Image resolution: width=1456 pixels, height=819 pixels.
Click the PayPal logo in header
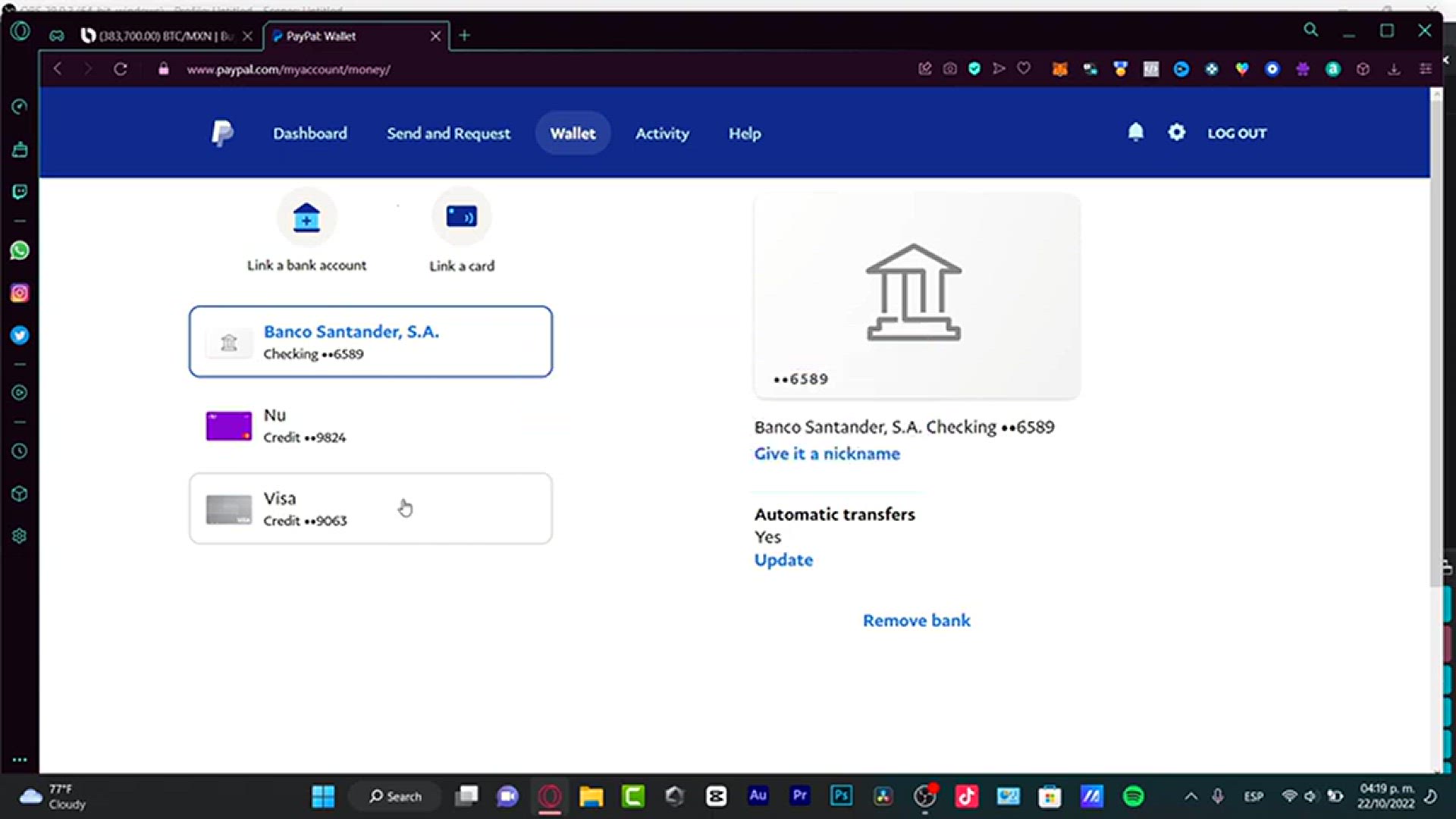coord(221,133)
